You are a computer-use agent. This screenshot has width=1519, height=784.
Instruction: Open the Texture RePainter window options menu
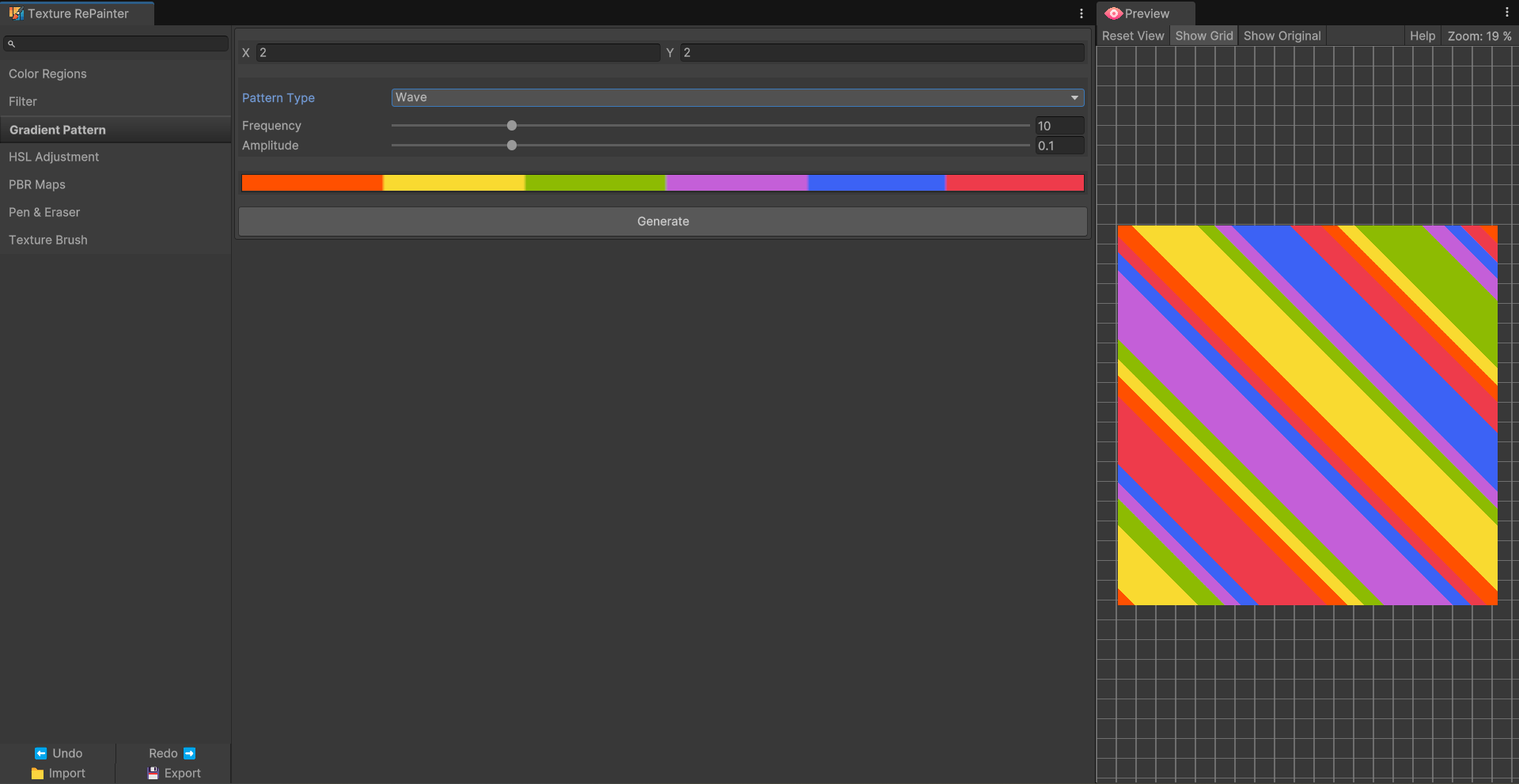pos(1081,13)
